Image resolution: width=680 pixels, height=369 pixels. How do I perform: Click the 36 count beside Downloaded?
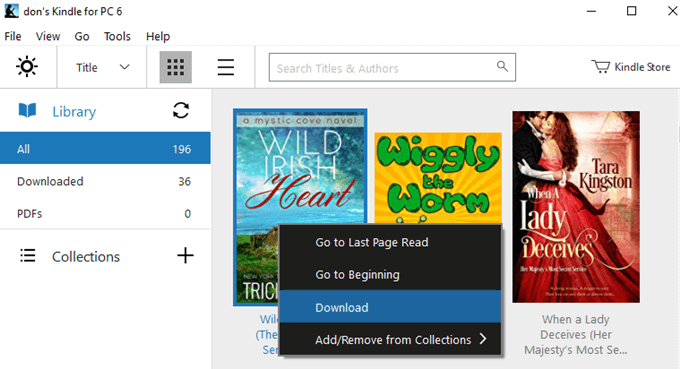(185, 181)
